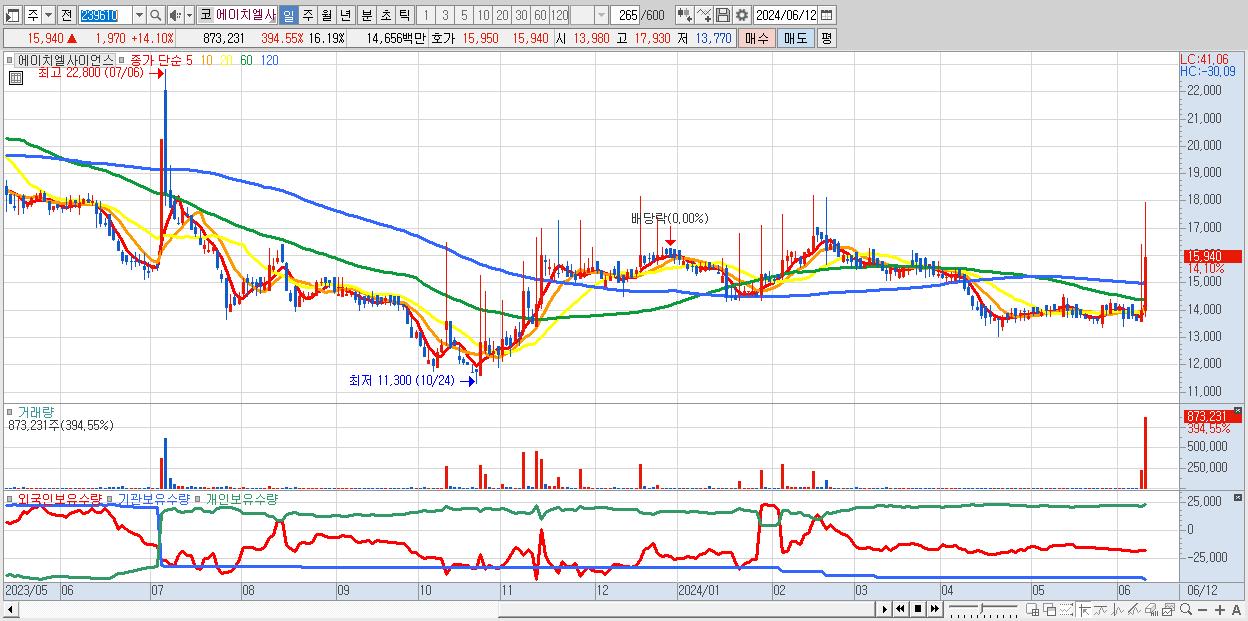Click the split window layout icon at bottom
Screen dimensions: 1248x621
click(x=1031, y=609)
